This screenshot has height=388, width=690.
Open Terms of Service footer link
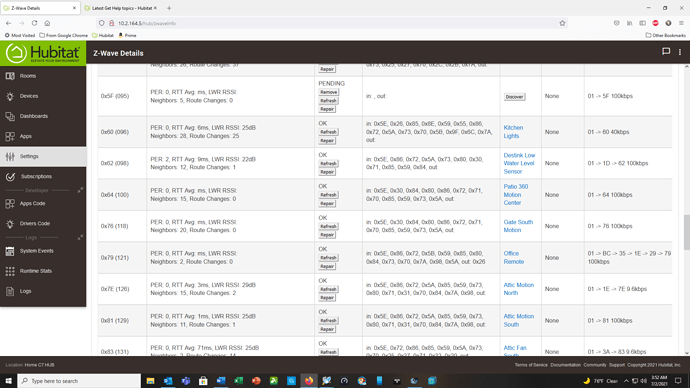(x=531, y=365)
